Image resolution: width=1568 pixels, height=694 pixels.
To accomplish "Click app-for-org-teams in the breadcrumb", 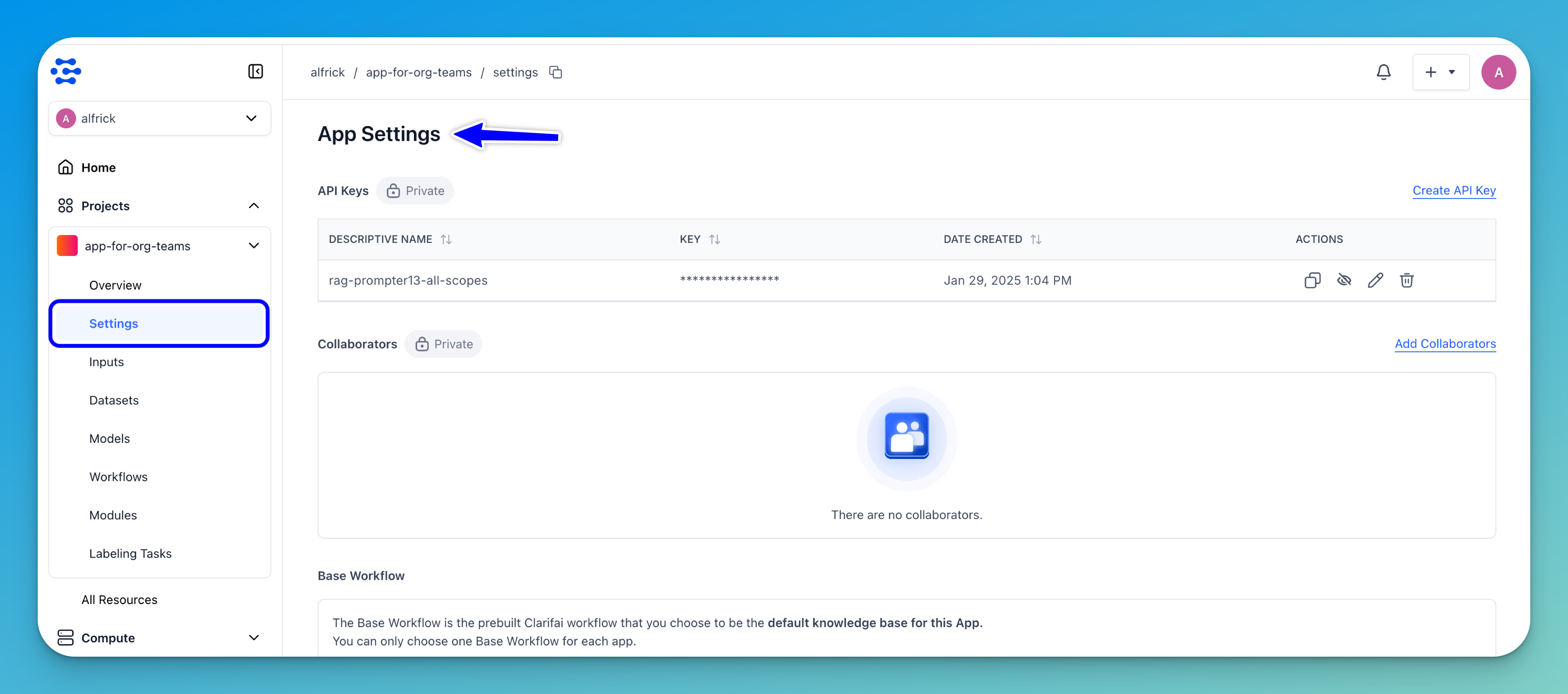I will [419, 72].
